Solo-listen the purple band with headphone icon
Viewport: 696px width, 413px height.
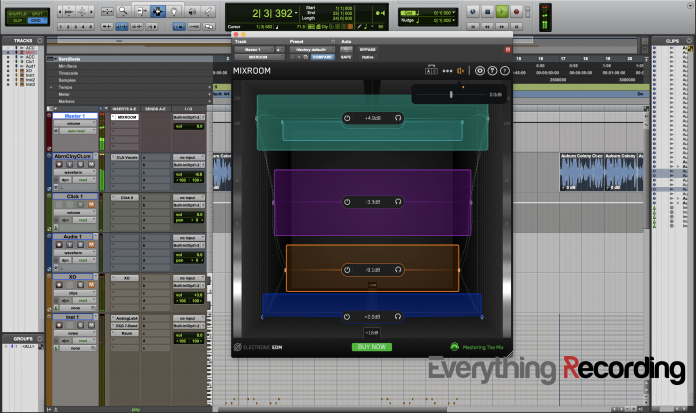pos(398,202)
